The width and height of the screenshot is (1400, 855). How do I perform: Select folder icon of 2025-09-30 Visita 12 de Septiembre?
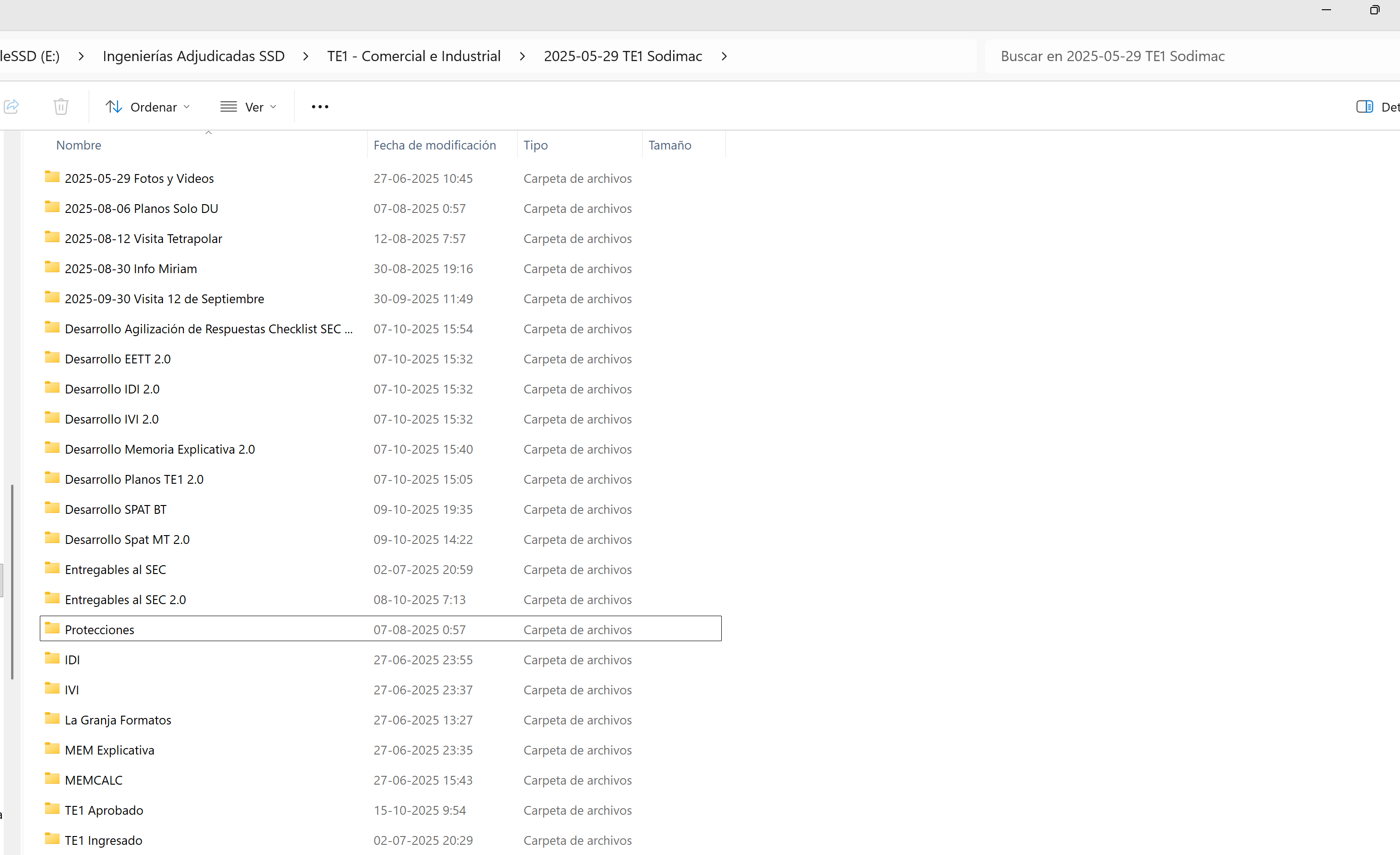click(x=52, y=297)
